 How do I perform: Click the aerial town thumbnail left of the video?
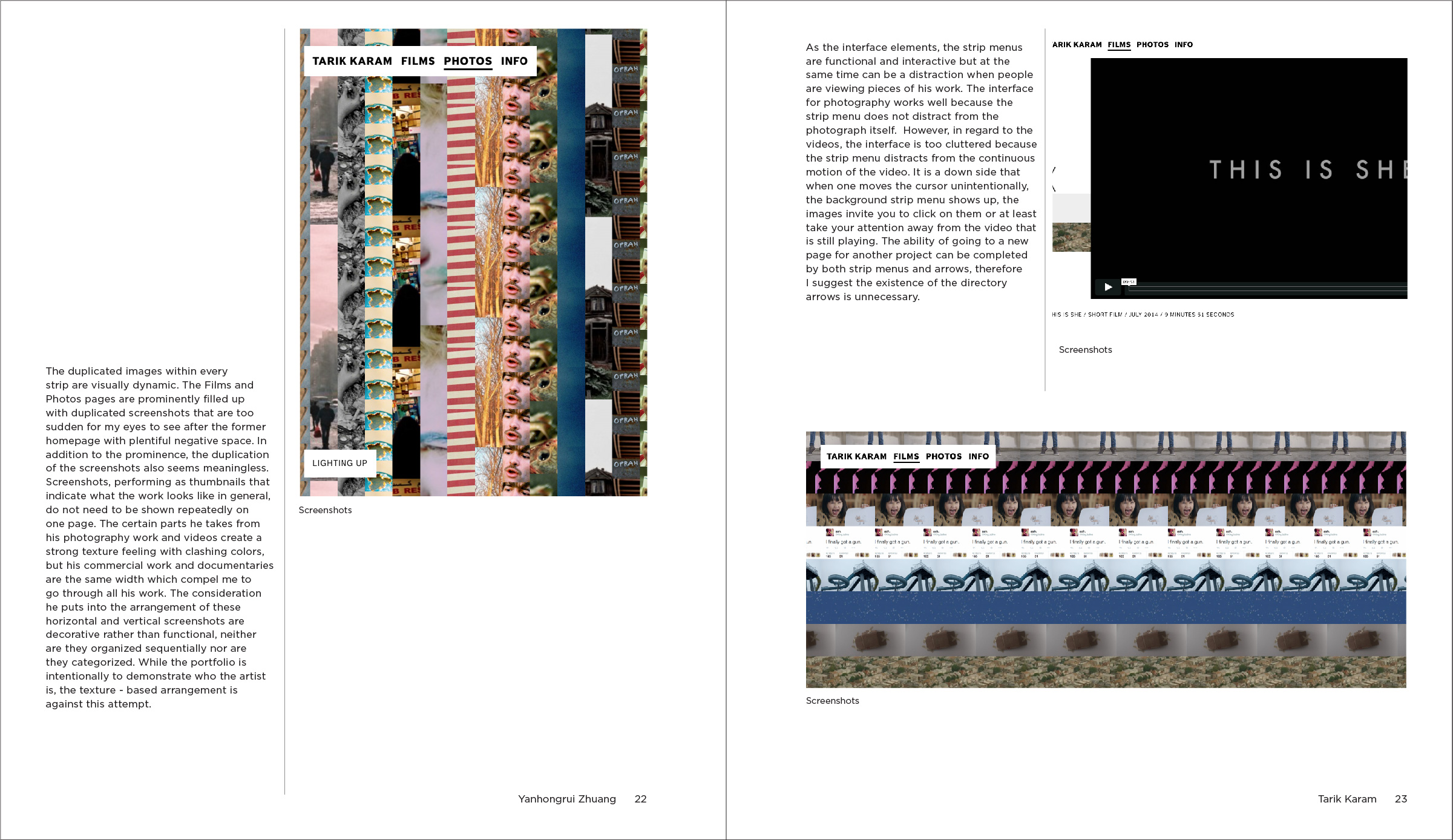[x=1071, y=237]
